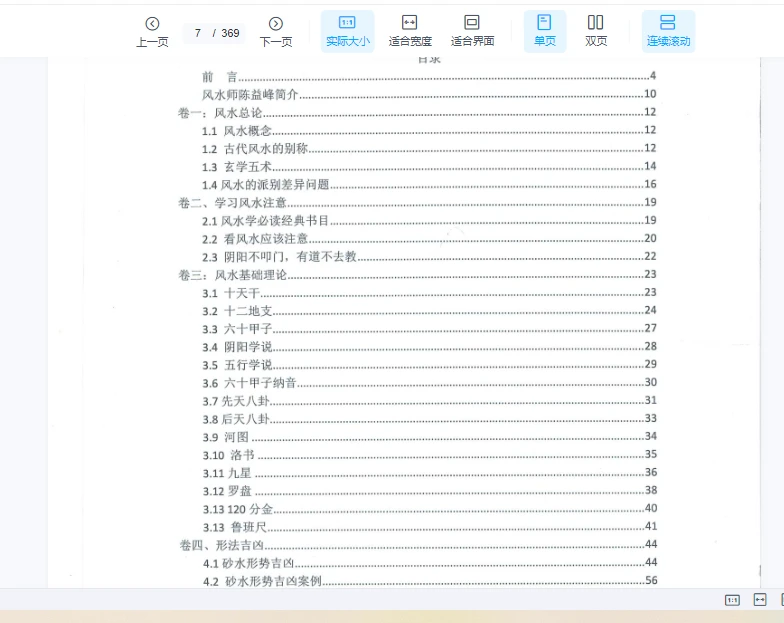This screenshot has width=784, height=623.
Task: Select actual size (实际大小) view
Action: tap(347, 31)
